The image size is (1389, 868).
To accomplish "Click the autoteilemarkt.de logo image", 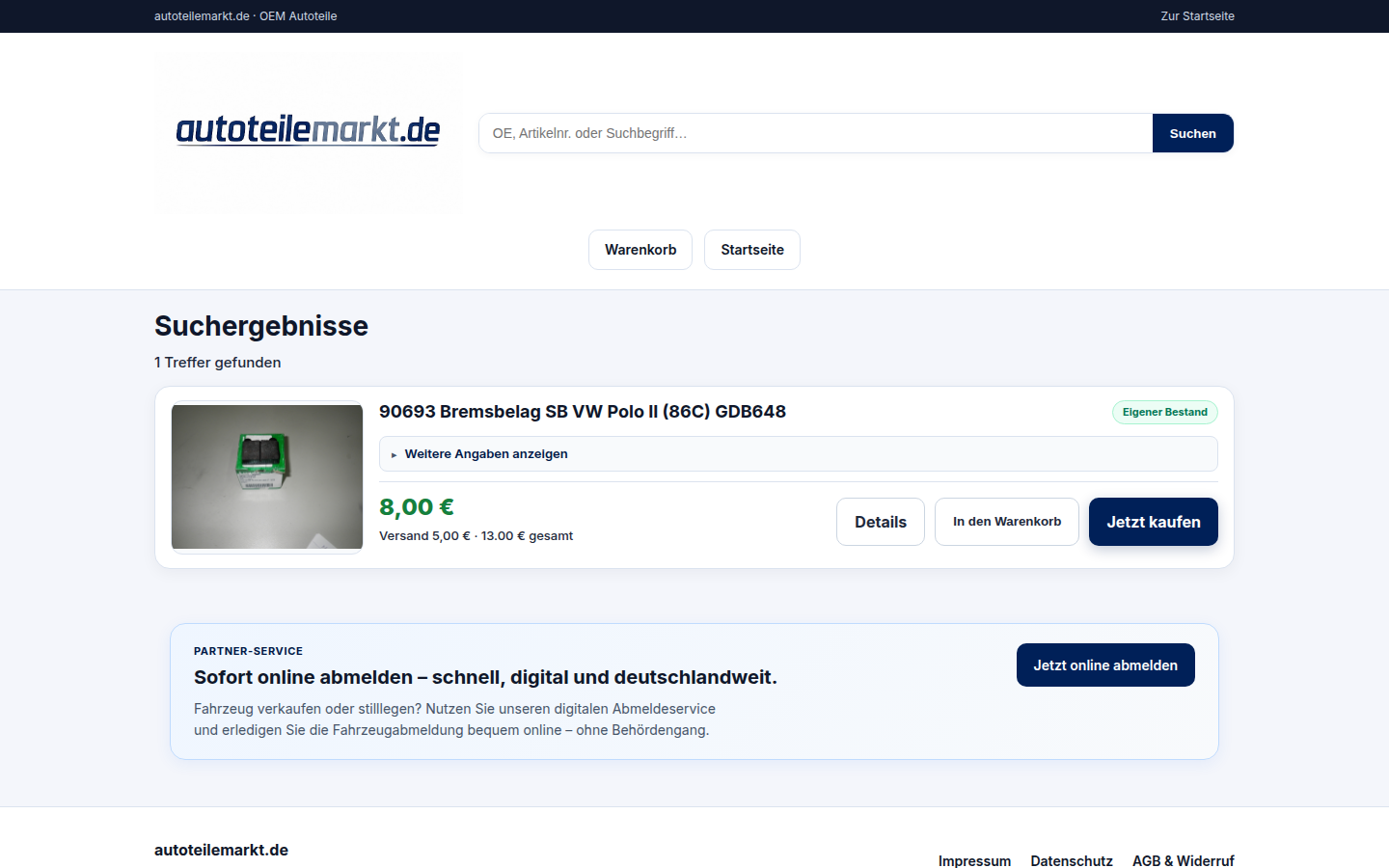I will point(309,132).
